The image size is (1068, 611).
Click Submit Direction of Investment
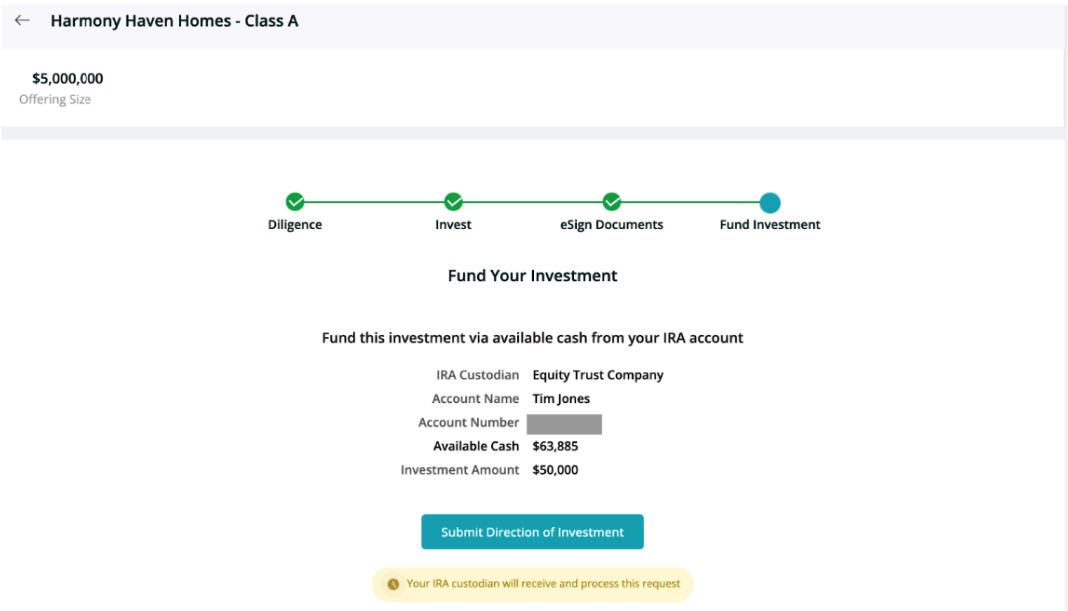click(x=532, y=531)
